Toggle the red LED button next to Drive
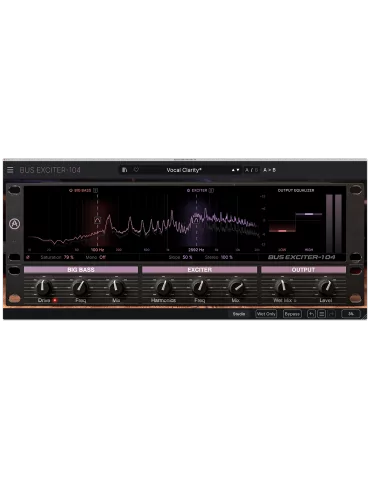This screenshot has height=480, width=370. point(55,300)
